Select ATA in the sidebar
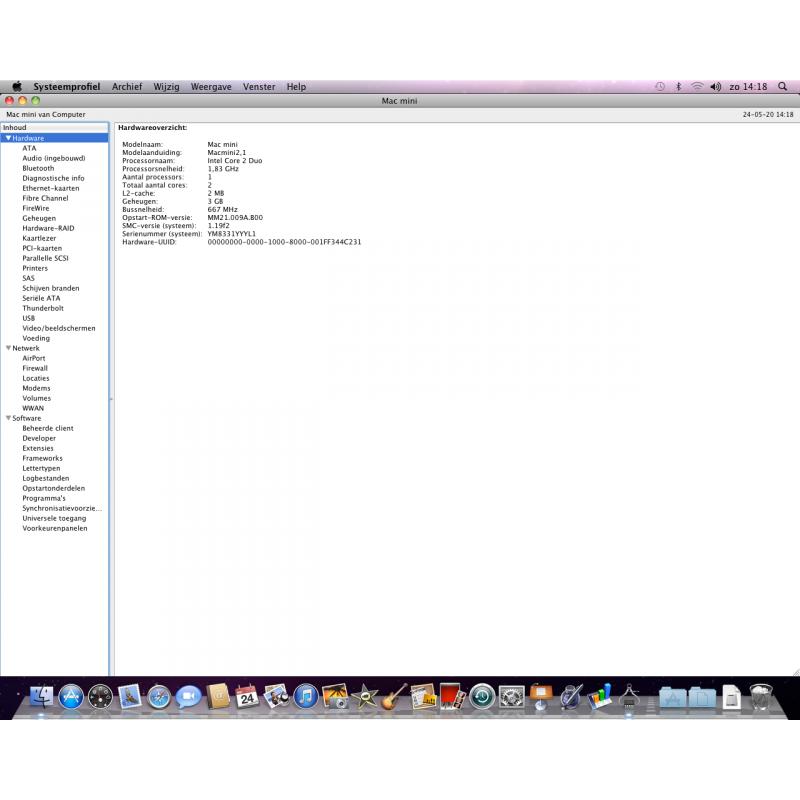Image resolution: width=800 pixels, height=800 pixels. 29,148
